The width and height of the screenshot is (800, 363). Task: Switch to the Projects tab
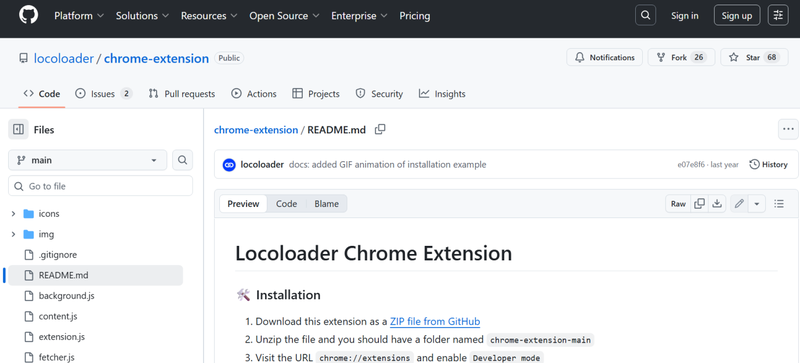(x=316, y=94)
